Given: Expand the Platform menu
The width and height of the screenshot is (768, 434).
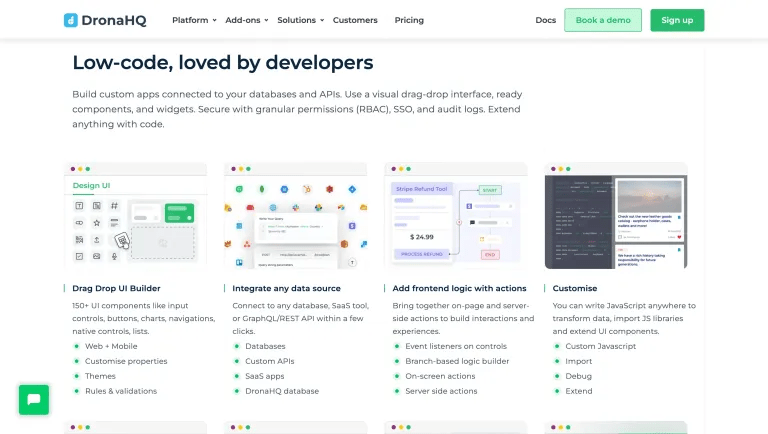Looking at the screenshot, I should (x=194, y=20).
